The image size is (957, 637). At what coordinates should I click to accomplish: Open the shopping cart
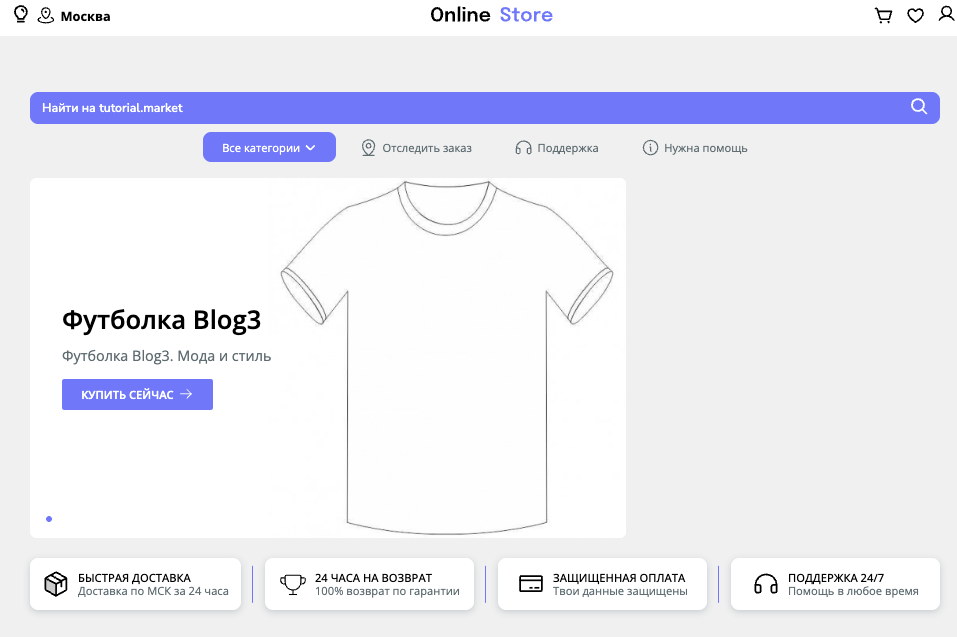[x=883, y=15]
